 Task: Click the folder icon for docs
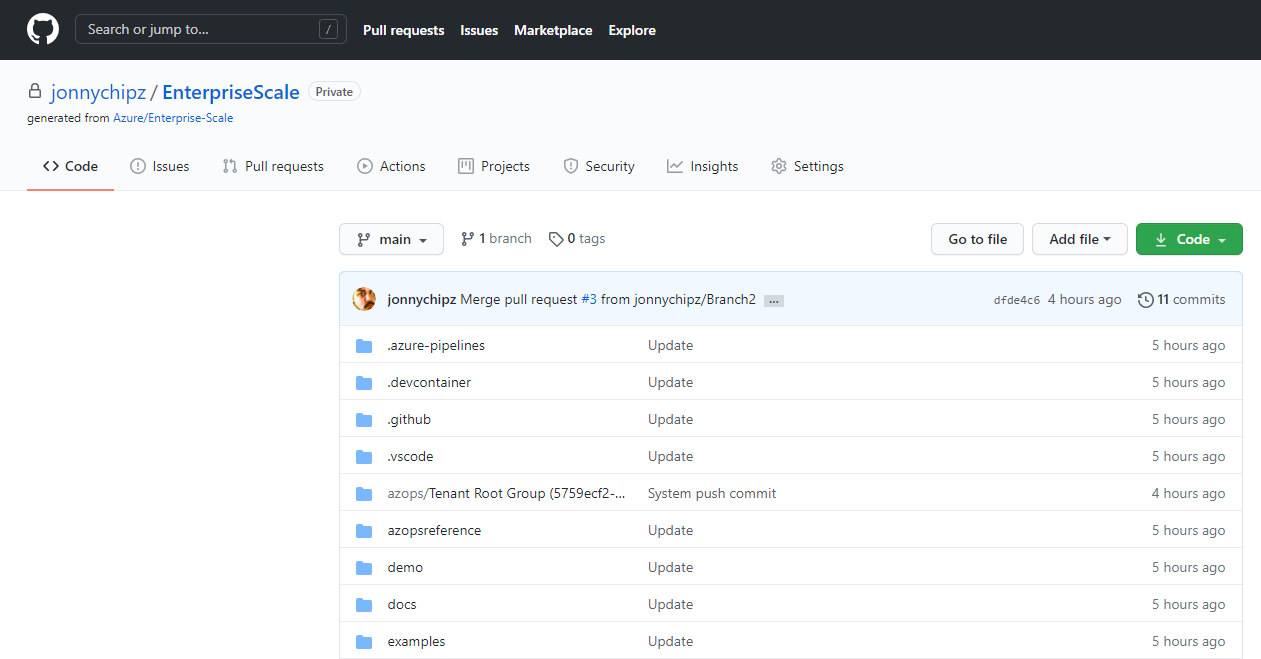(364, 605)
